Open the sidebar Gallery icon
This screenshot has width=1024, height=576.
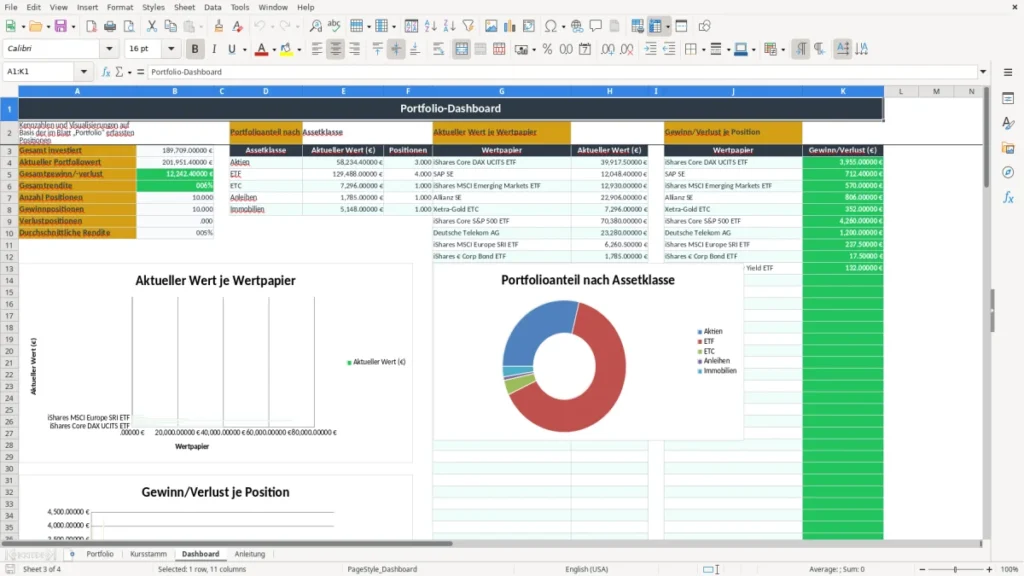click(x=1008, y=148)
